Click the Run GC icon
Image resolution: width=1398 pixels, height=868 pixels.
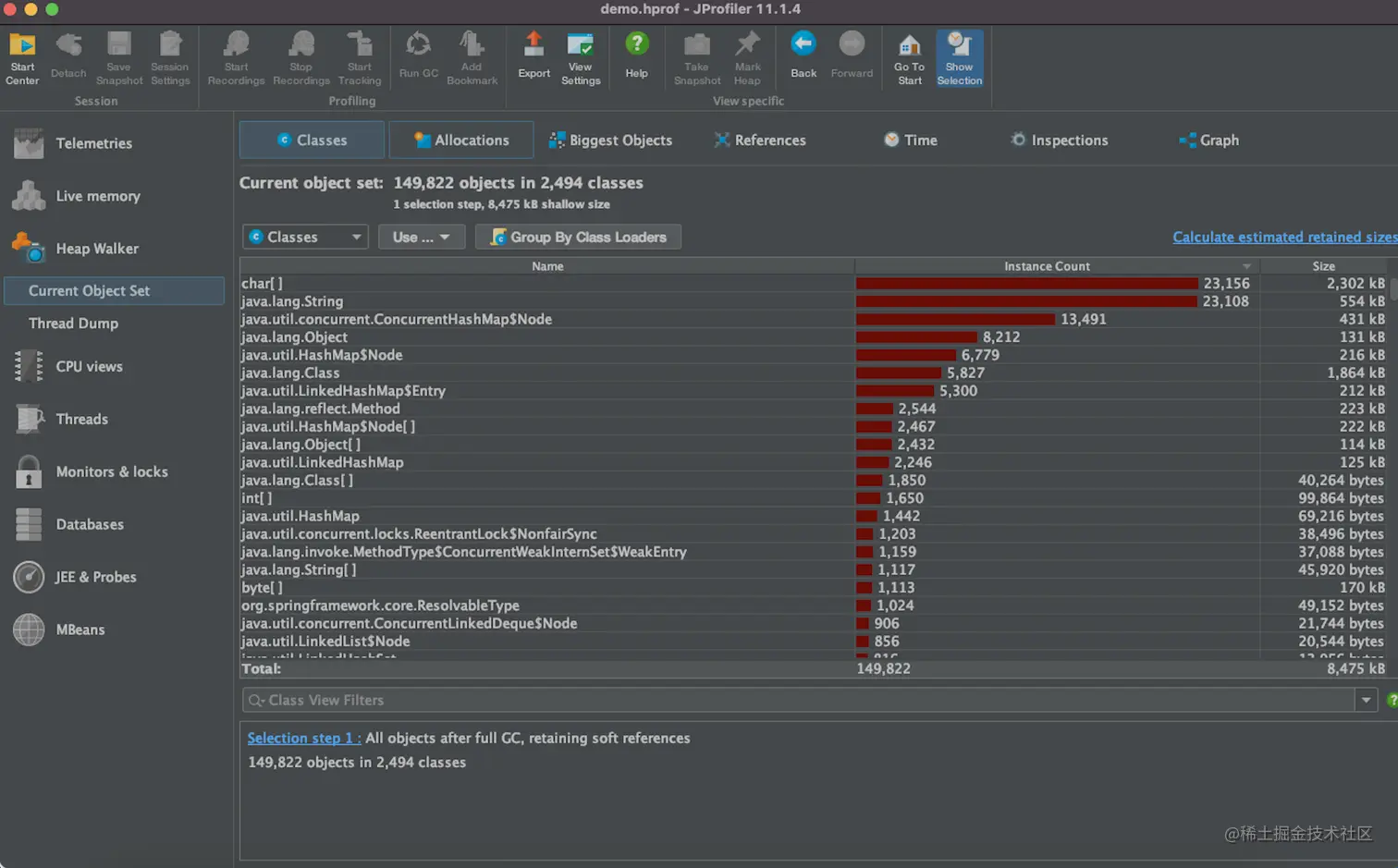pyautogui.click(x=419, y=55)
